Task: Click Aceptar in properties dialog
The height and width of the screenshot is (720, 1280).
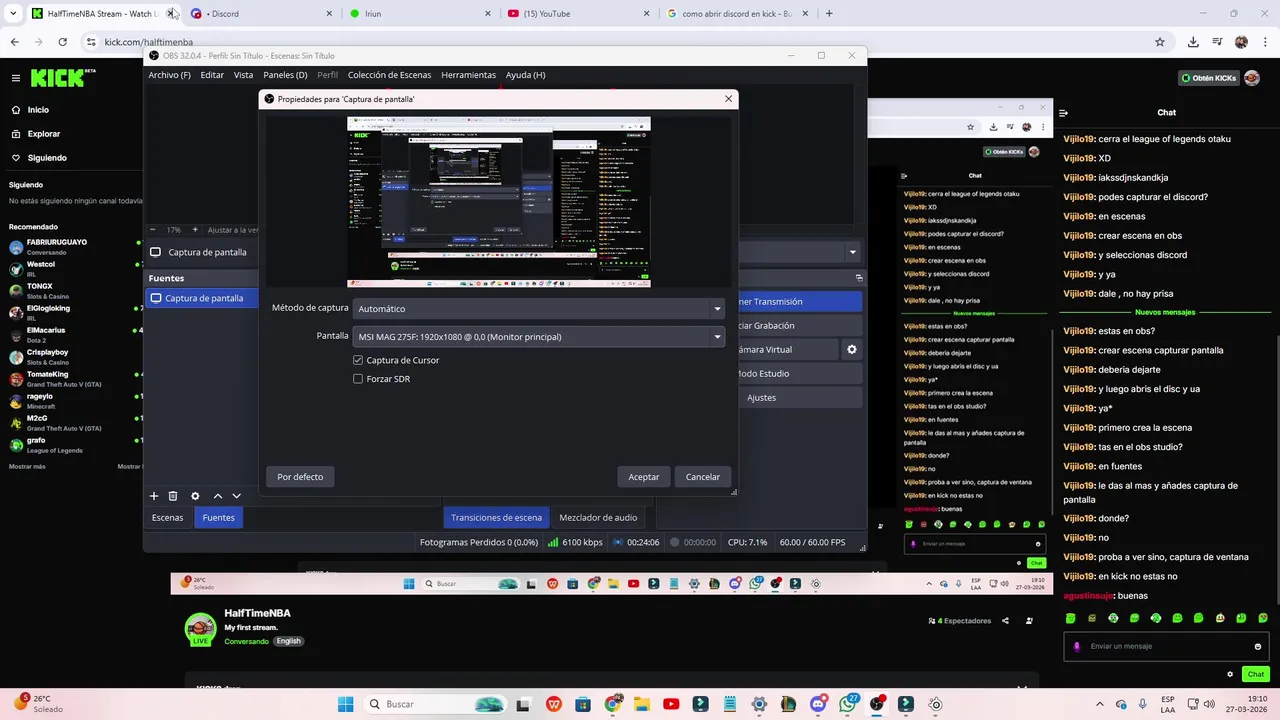Action: point(644,477)
